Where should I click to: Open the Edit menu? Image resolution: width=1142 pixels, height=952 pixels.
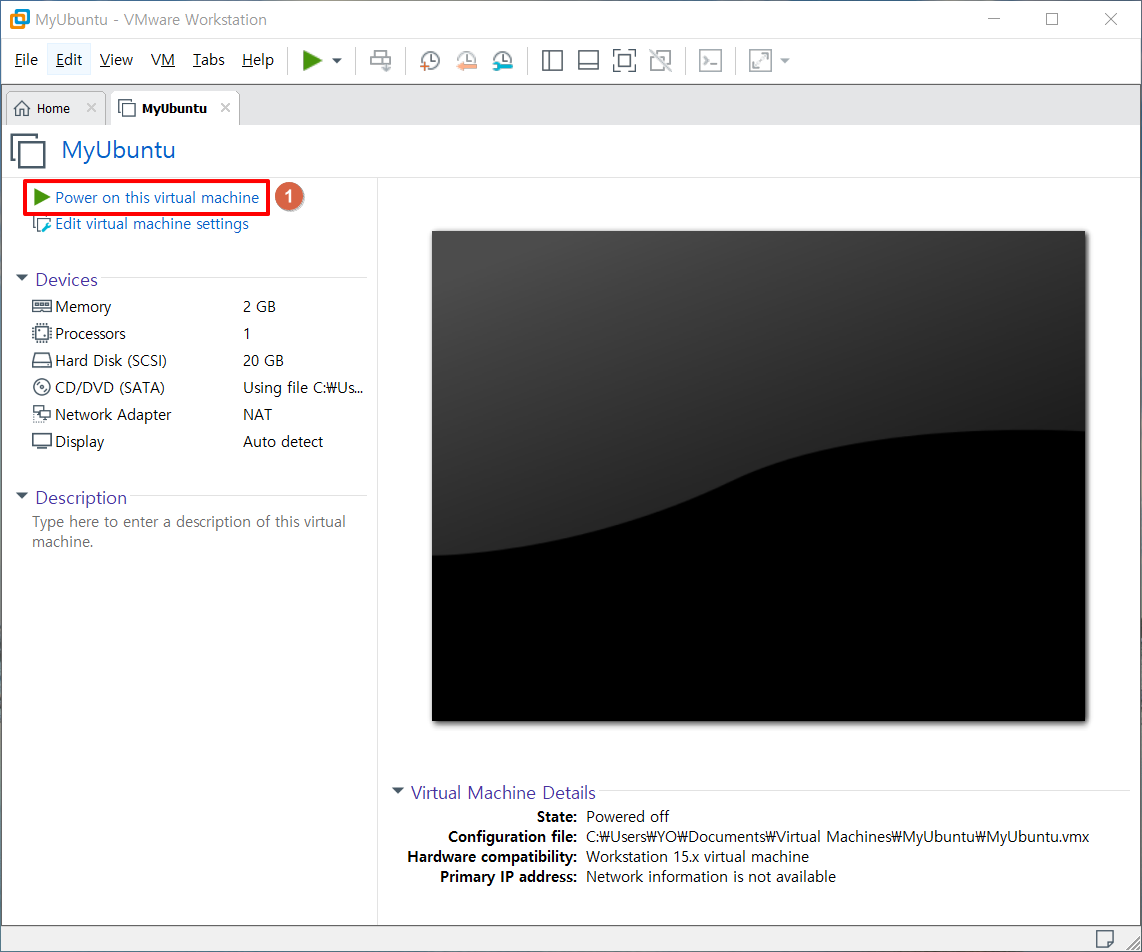click(68, 60)
